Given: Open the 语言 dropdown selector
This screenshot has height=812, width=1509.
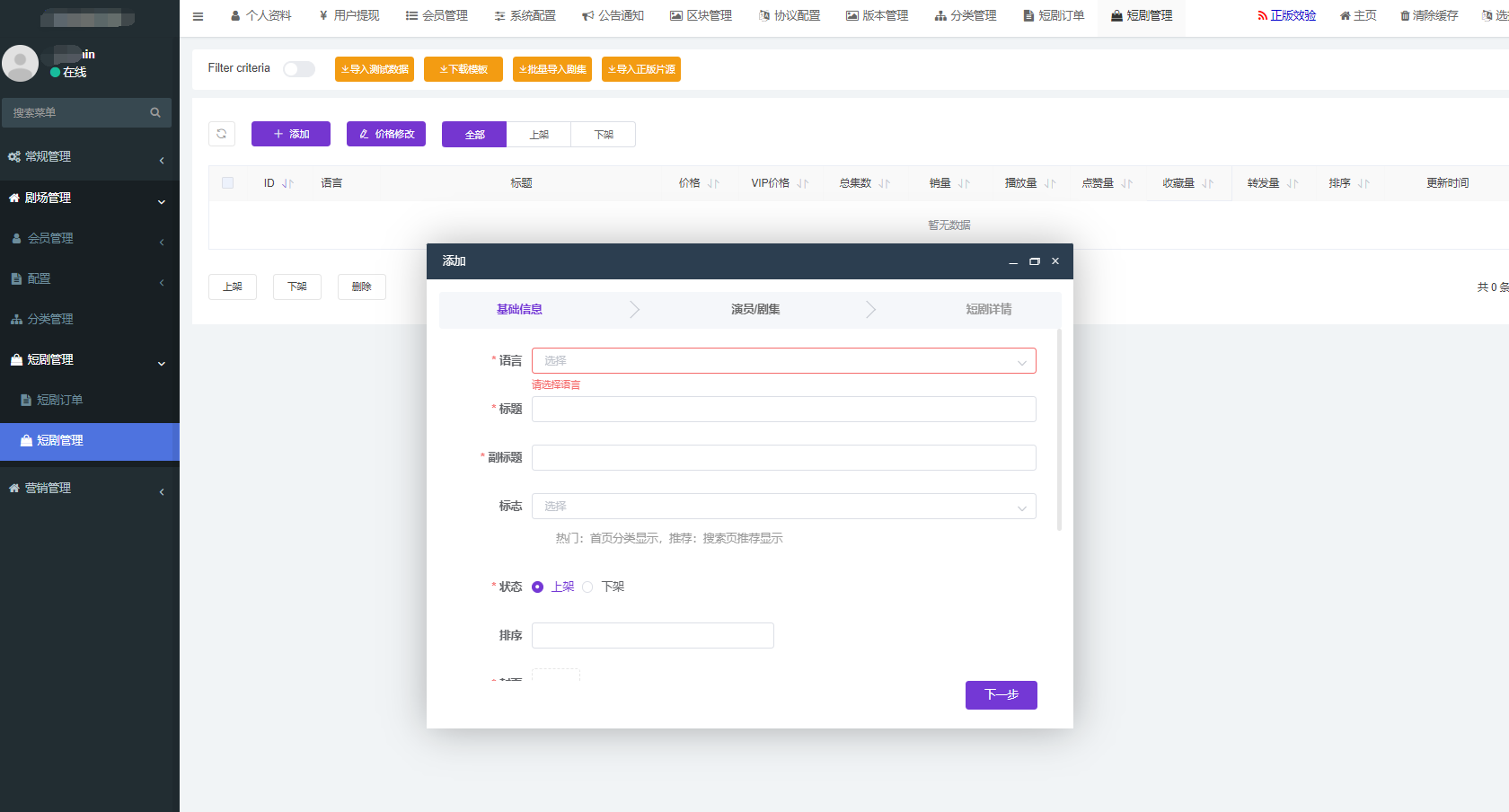Looking at the screenshot, I should pyautogui.click(x=783, y=361).
